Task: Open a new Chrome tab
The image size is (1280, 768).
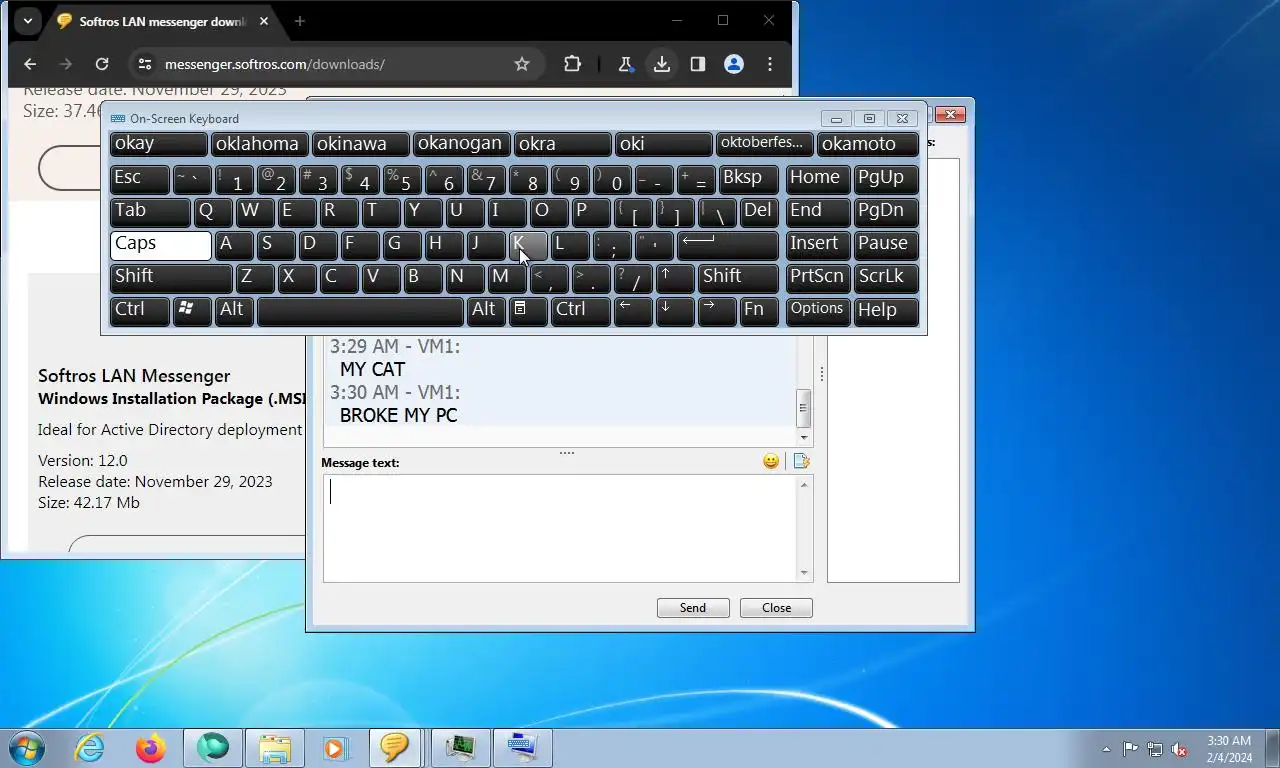Action: tap(299, 21)
